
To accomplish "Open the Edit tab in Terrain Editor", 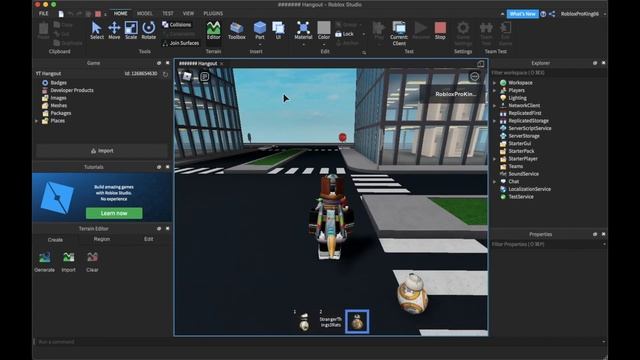I will point(149,239).
